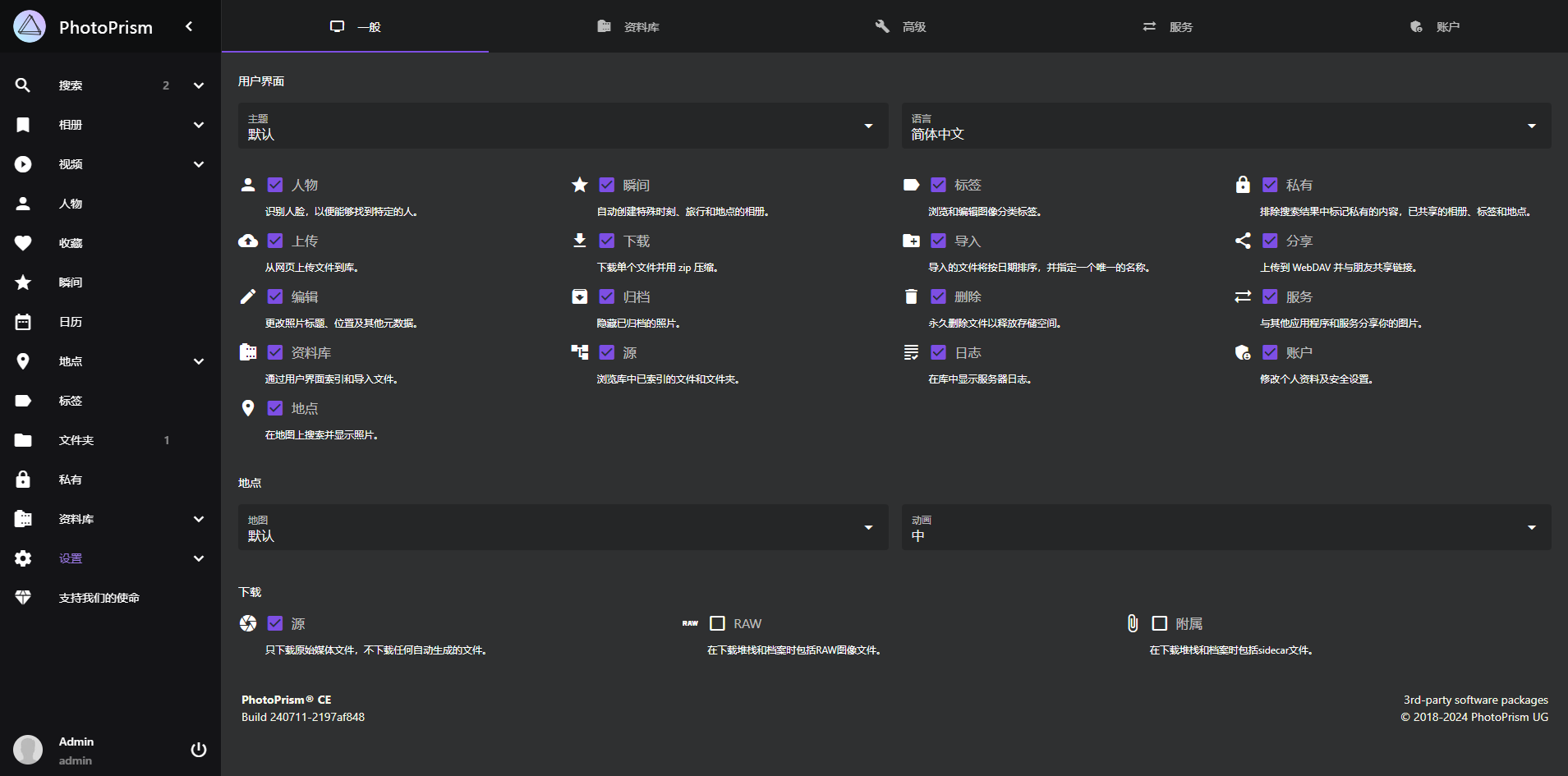
Task: Open the Private section lock icon in sidebar
Action: tap(23, 480)
